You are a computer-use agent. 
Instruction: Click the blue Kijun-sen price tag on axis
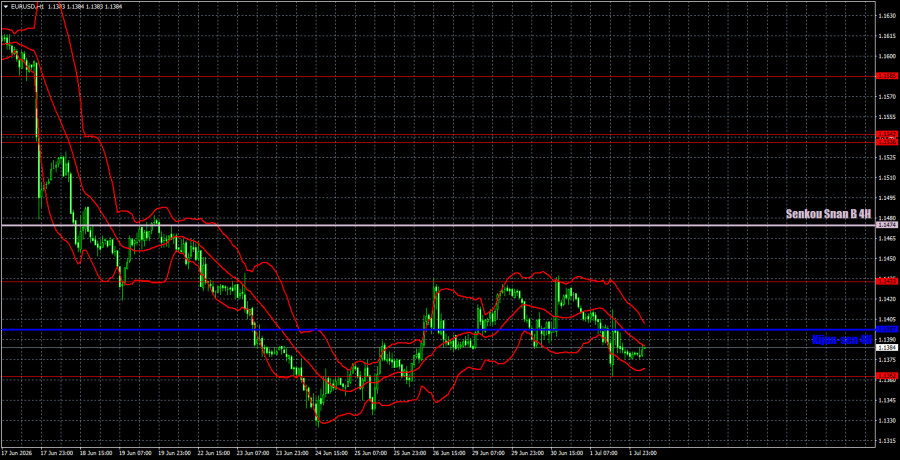pos(883,329)
